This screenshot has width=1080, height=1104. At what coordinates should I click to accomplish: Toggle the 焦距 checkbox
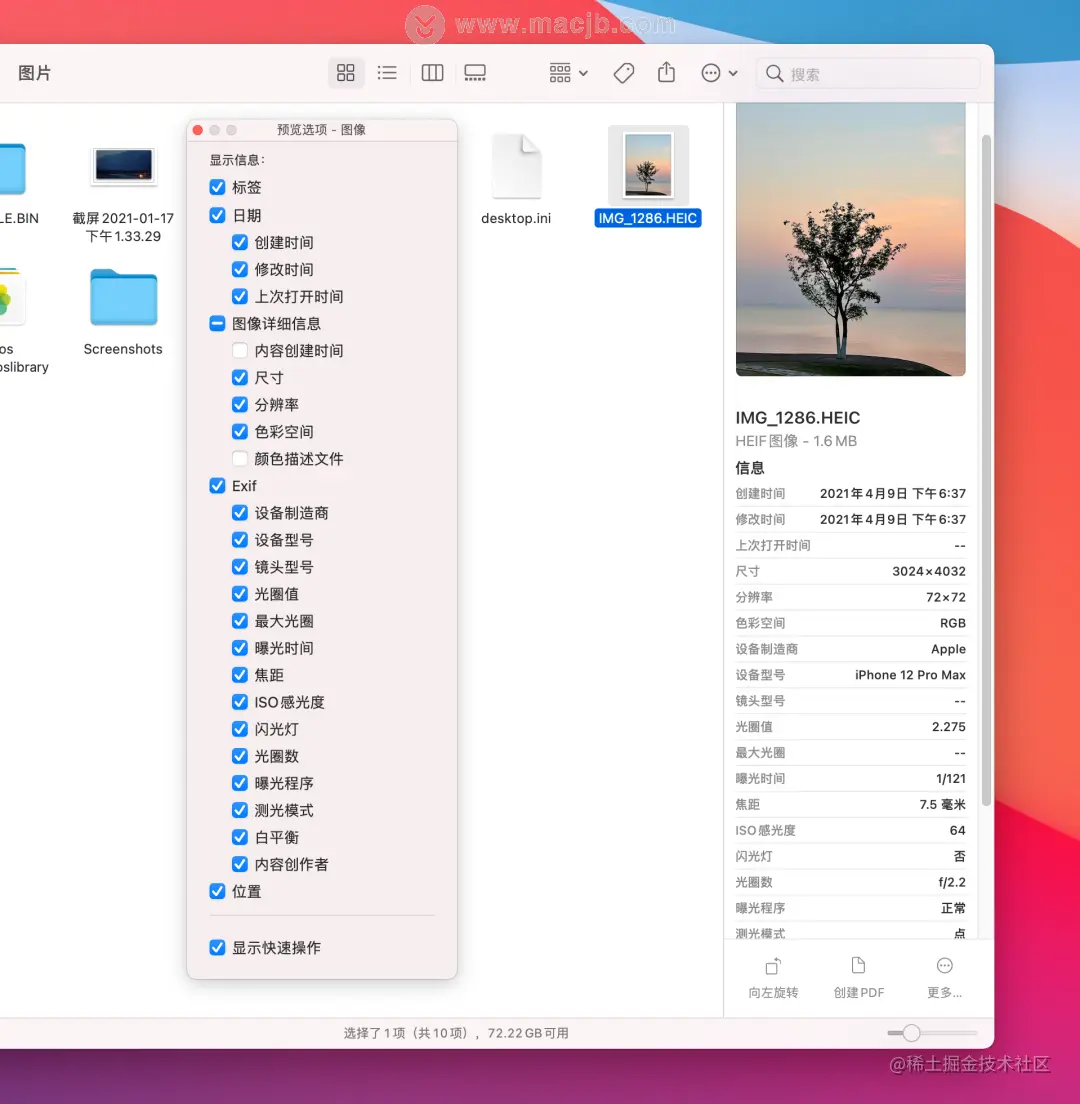240,675
